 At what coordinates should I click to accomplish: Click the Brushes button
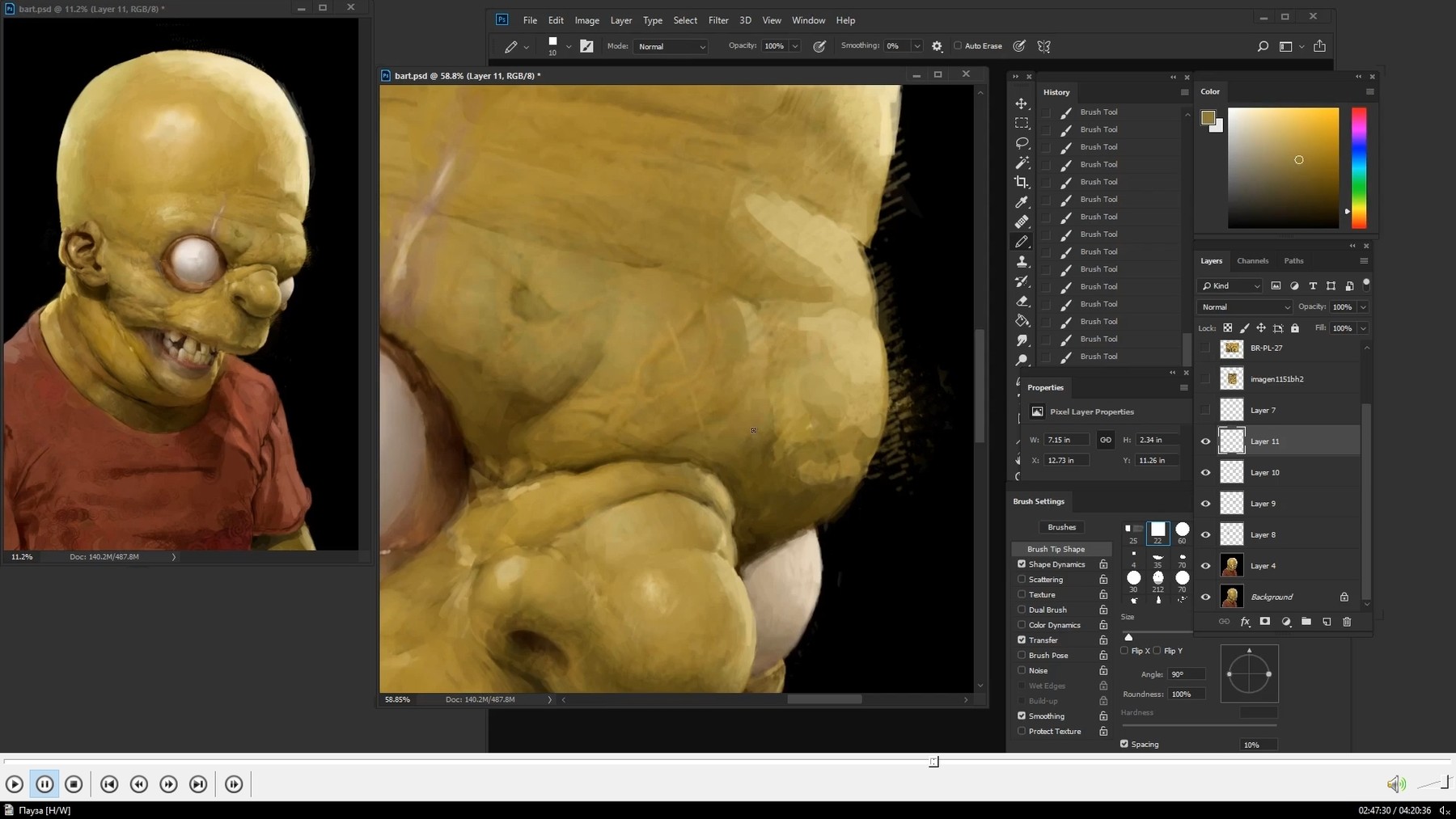click(x=1061, y=527)
